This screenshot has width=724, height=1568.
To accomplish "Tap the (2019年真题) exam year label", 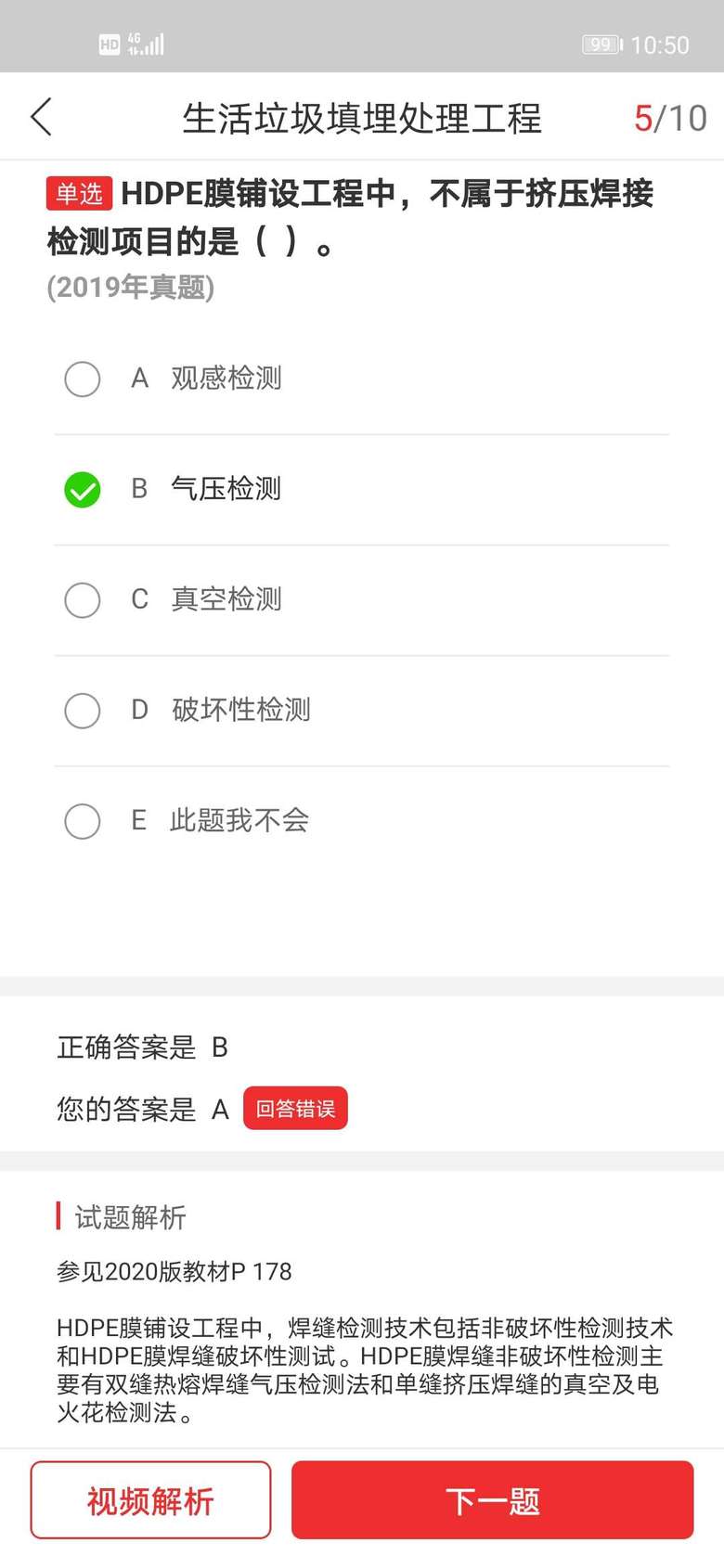I will pyautogui.click(x=131, y=288).
